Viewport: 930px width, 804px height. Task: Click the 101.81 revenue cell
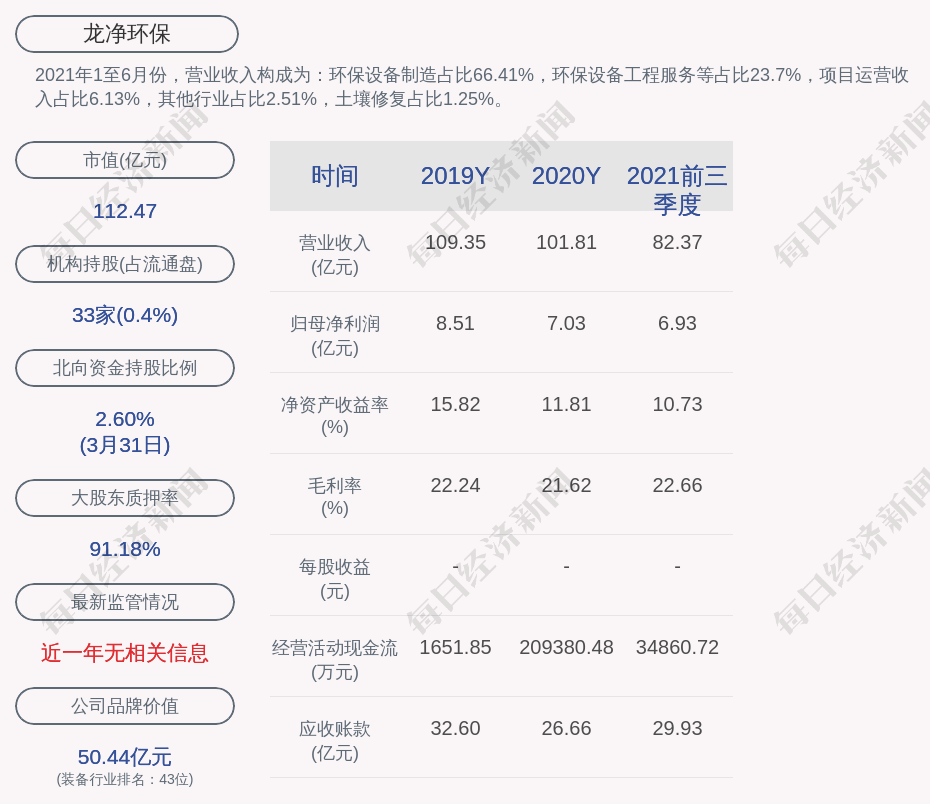pyautogui.click(x=566, y=243)
